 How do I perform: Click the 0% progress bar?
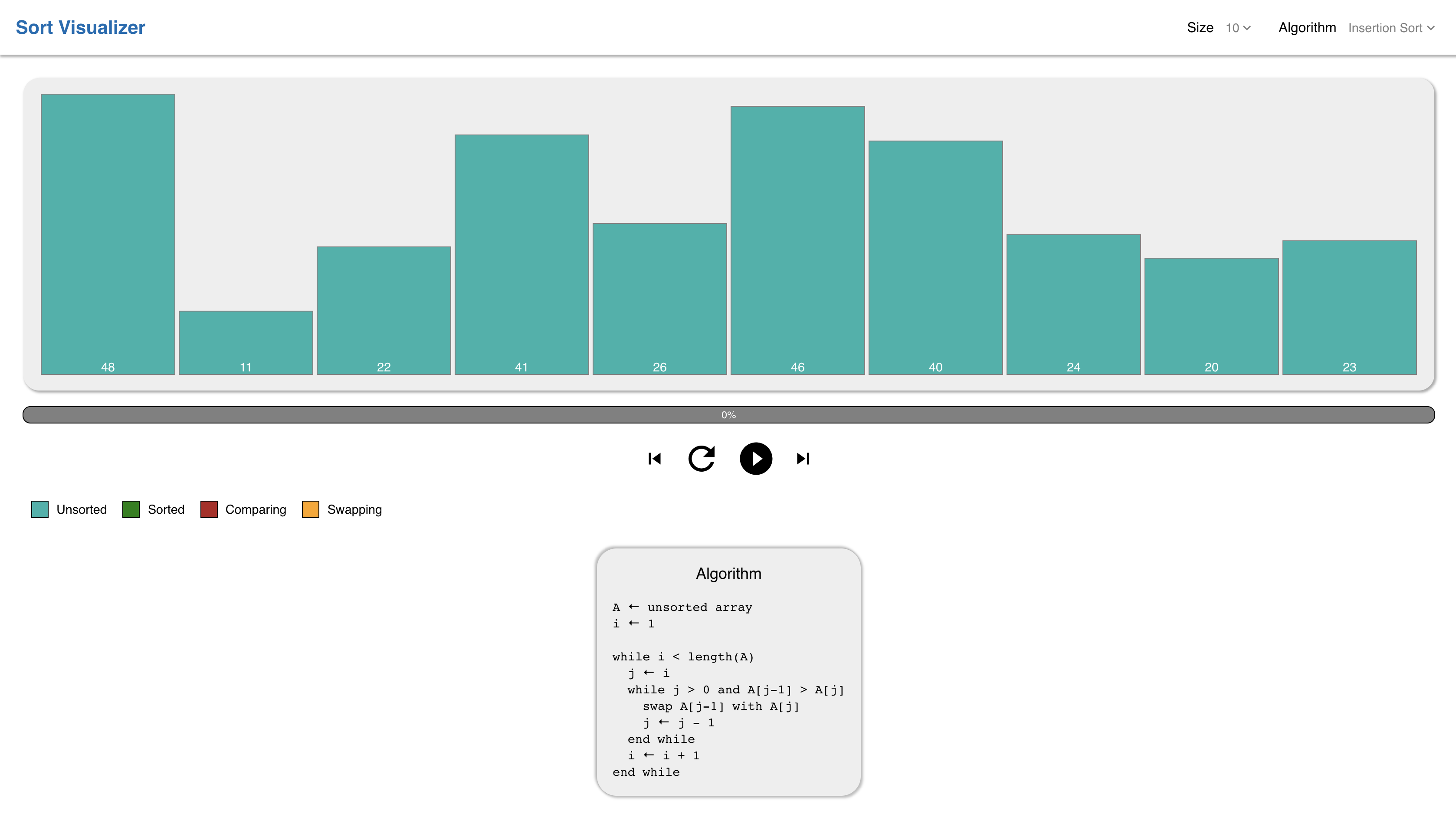tap(728, 414)
